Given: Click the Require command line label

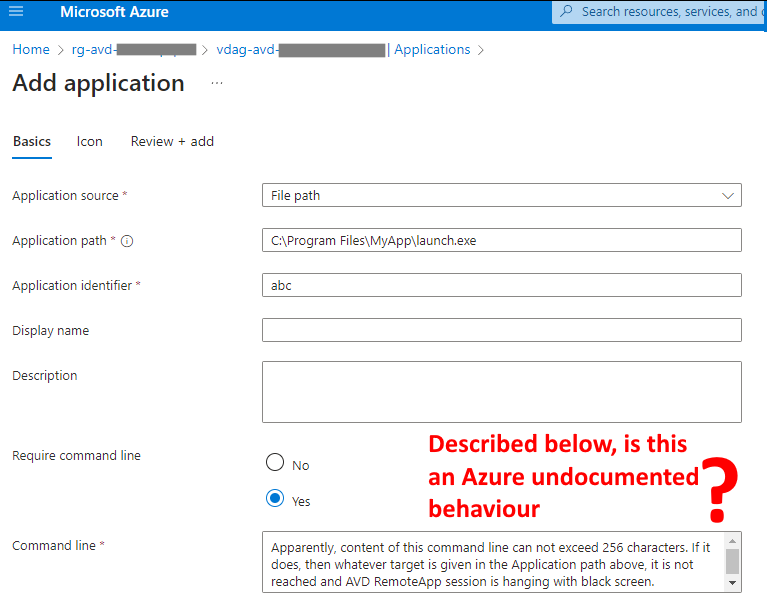Looking at the screenshot, I should click(76, 455).
